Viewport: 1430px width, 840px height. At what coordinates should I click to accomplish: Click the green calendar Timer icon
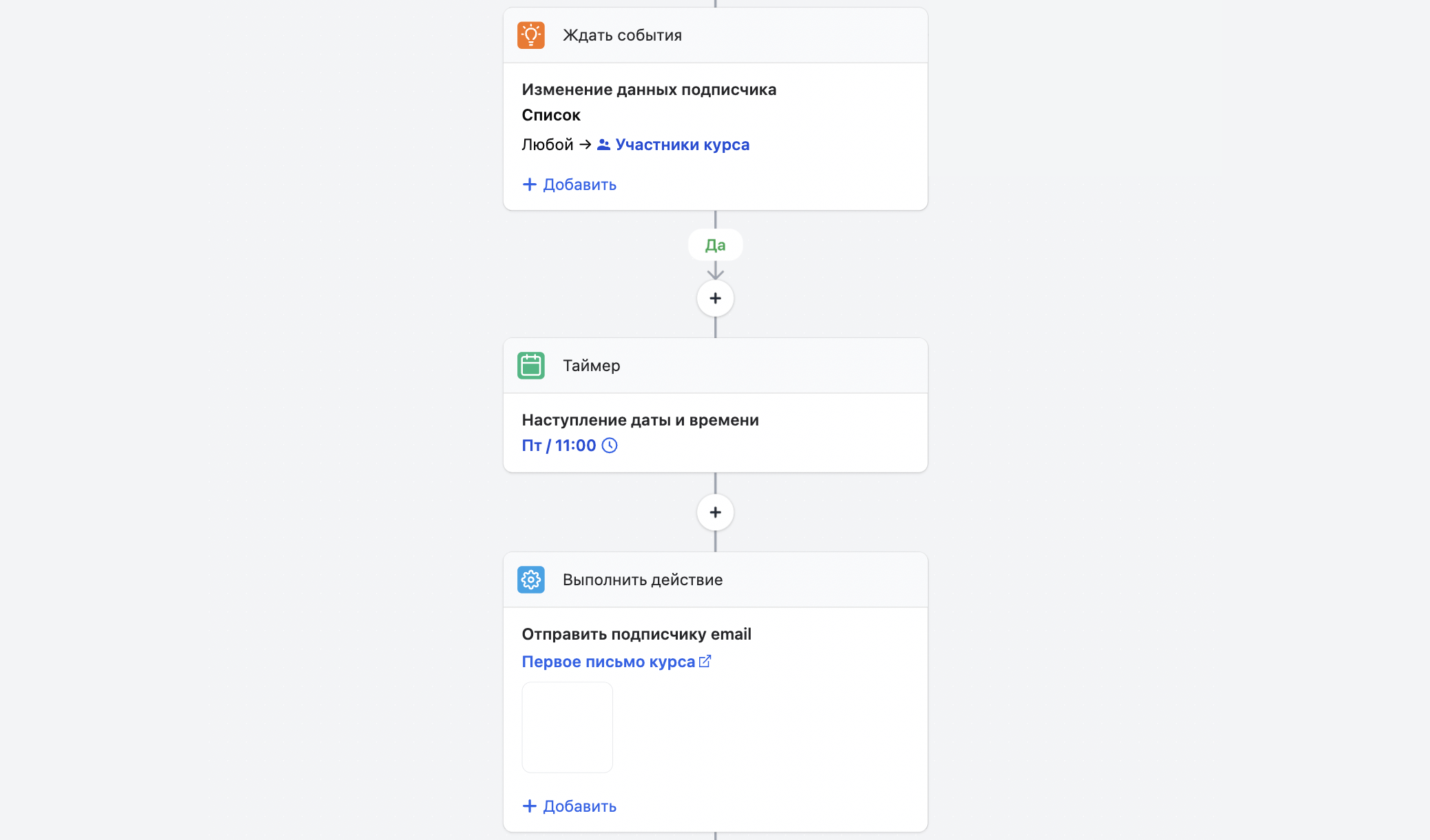point(530,366)
